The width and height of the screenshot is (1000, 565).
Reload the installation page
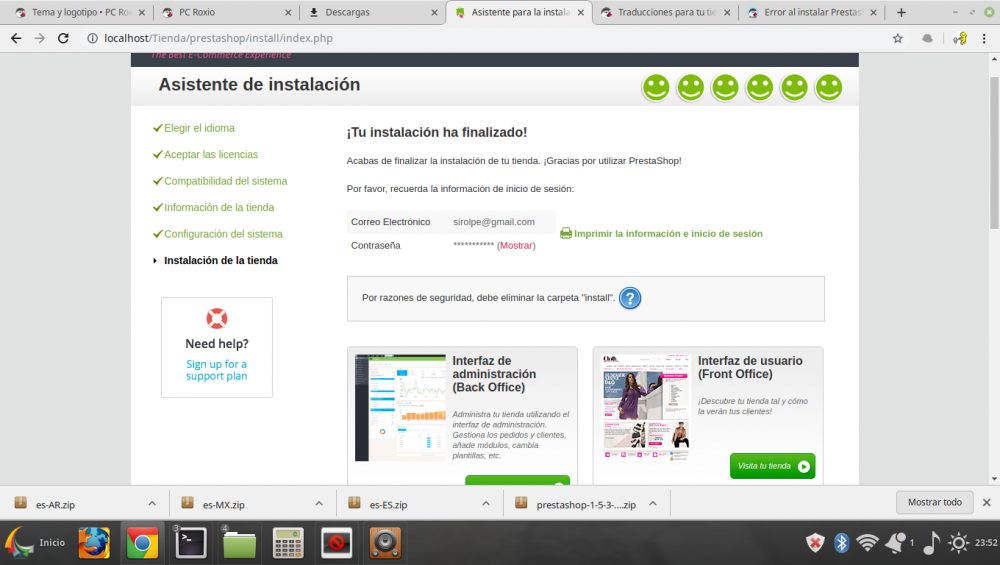63,38
